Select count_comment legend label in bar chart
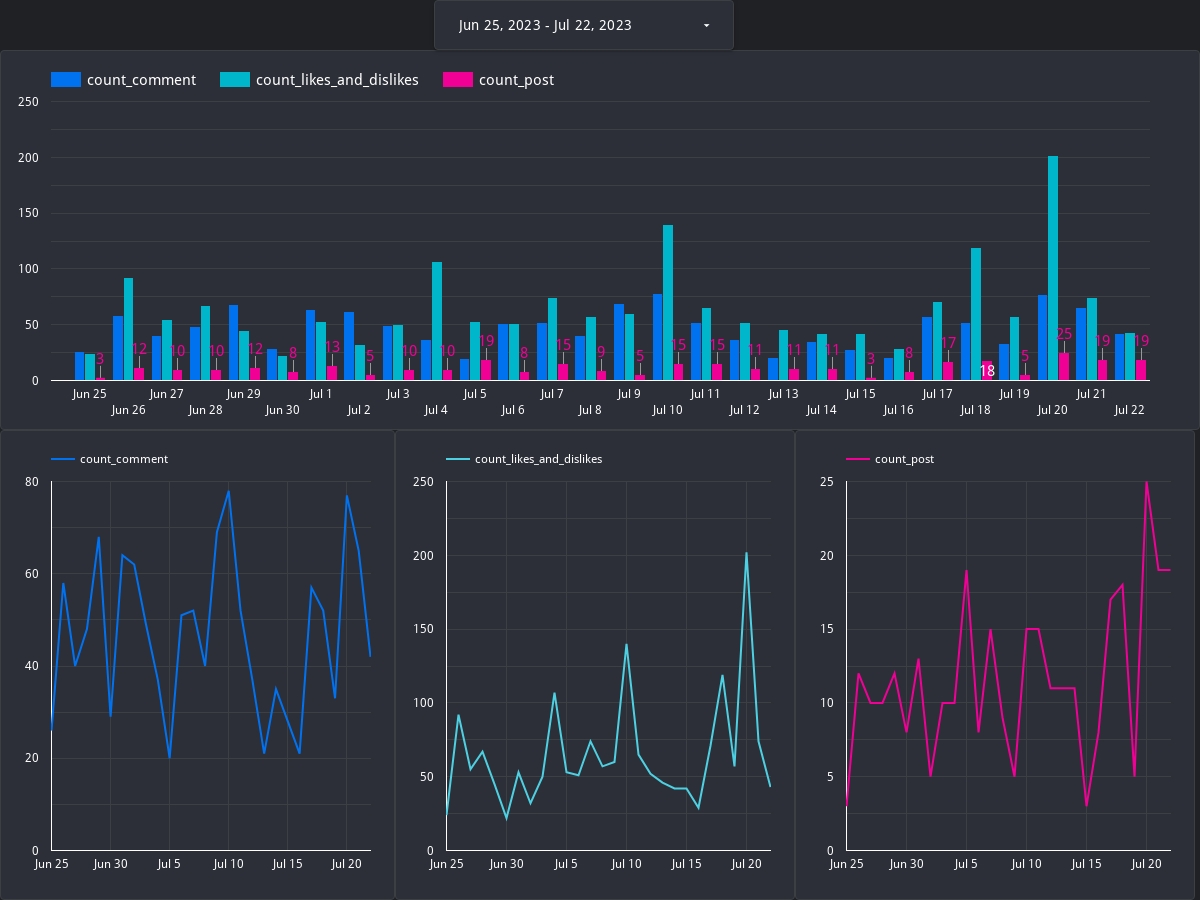Screen dimensions: 1200x900 click(x=141, y=80)
